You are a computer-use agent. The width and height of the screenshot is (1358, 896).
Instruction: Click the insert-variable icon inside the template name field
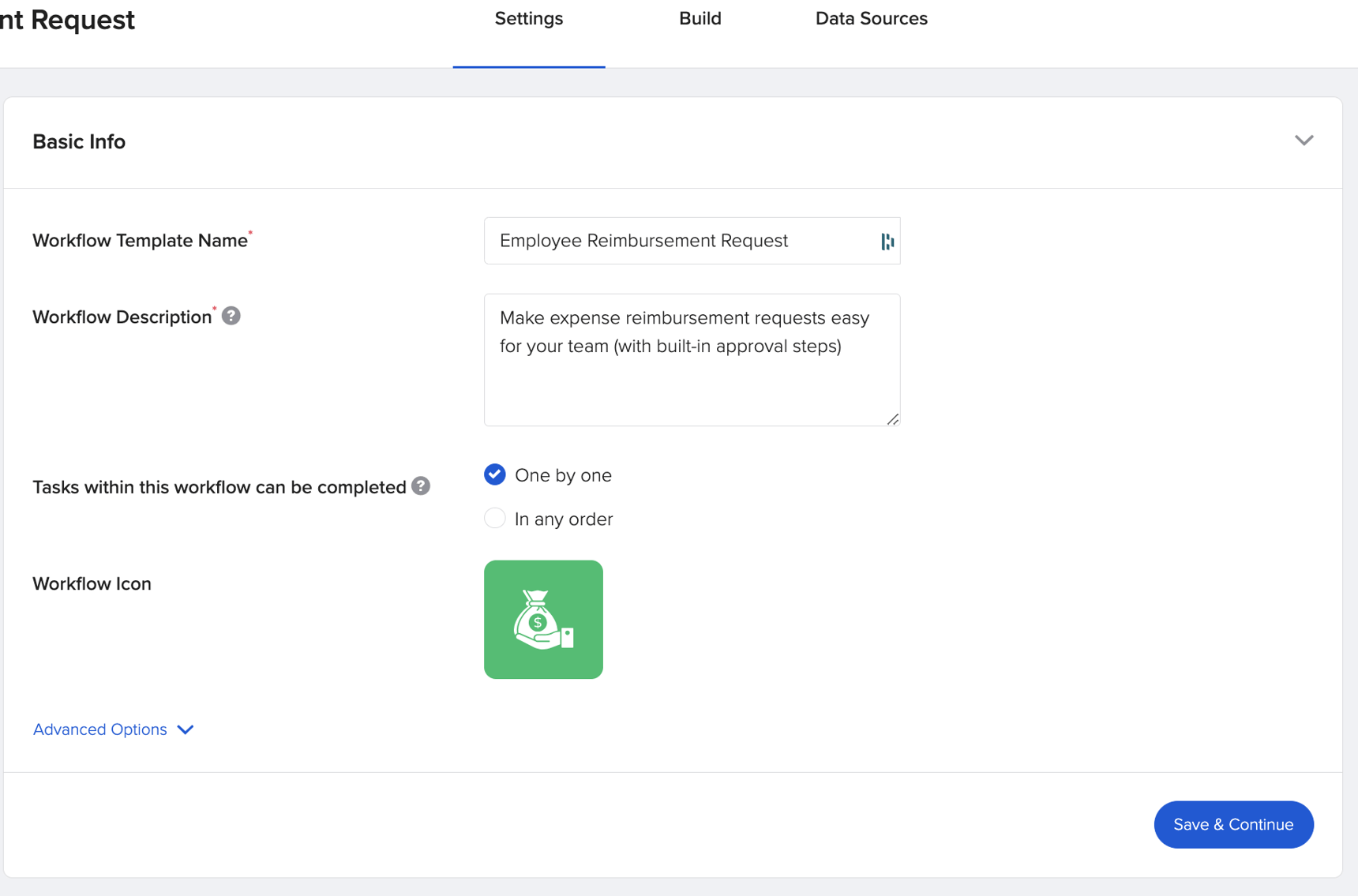886,241
